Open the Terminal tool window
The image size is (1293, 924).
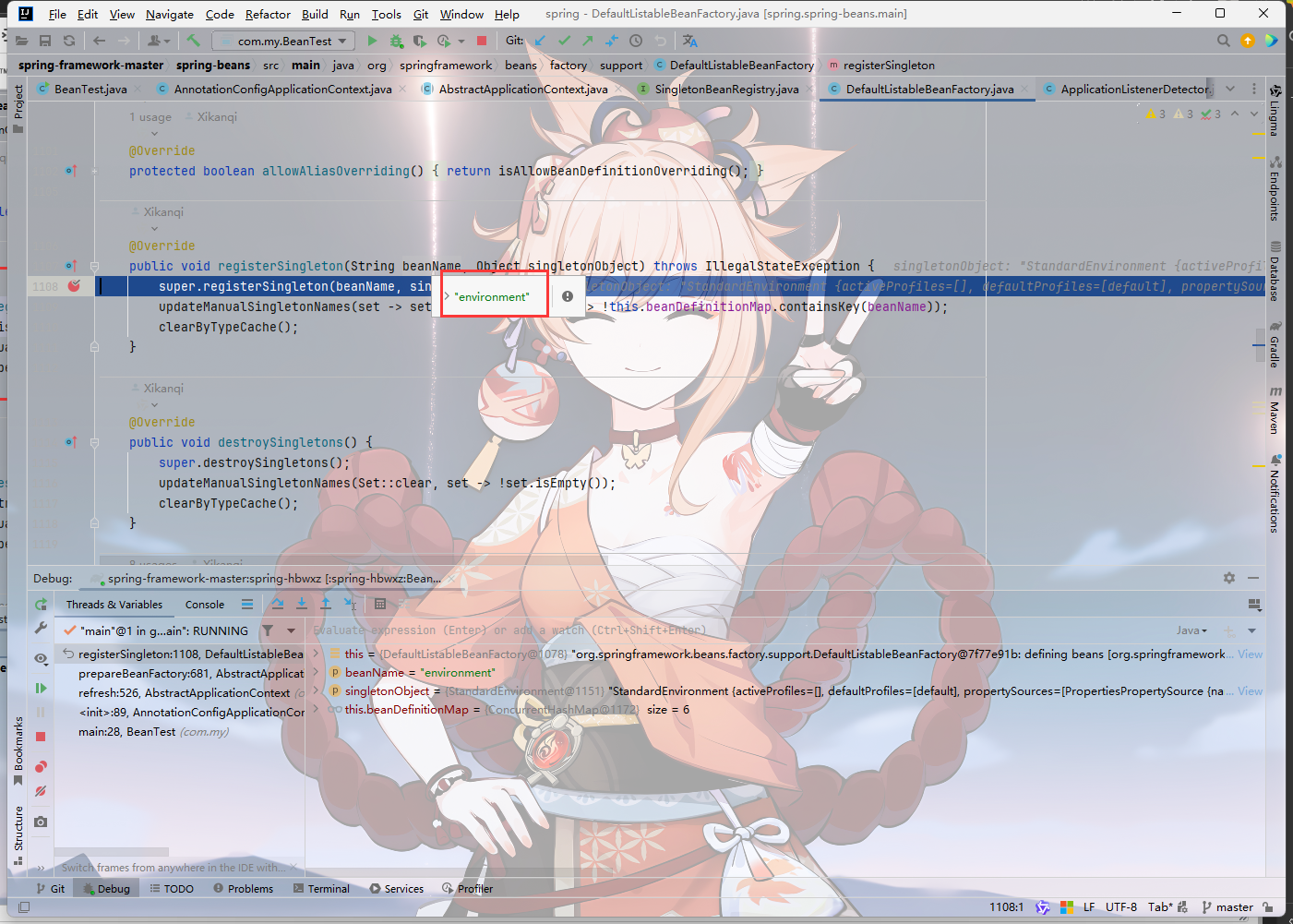[321, 889]
